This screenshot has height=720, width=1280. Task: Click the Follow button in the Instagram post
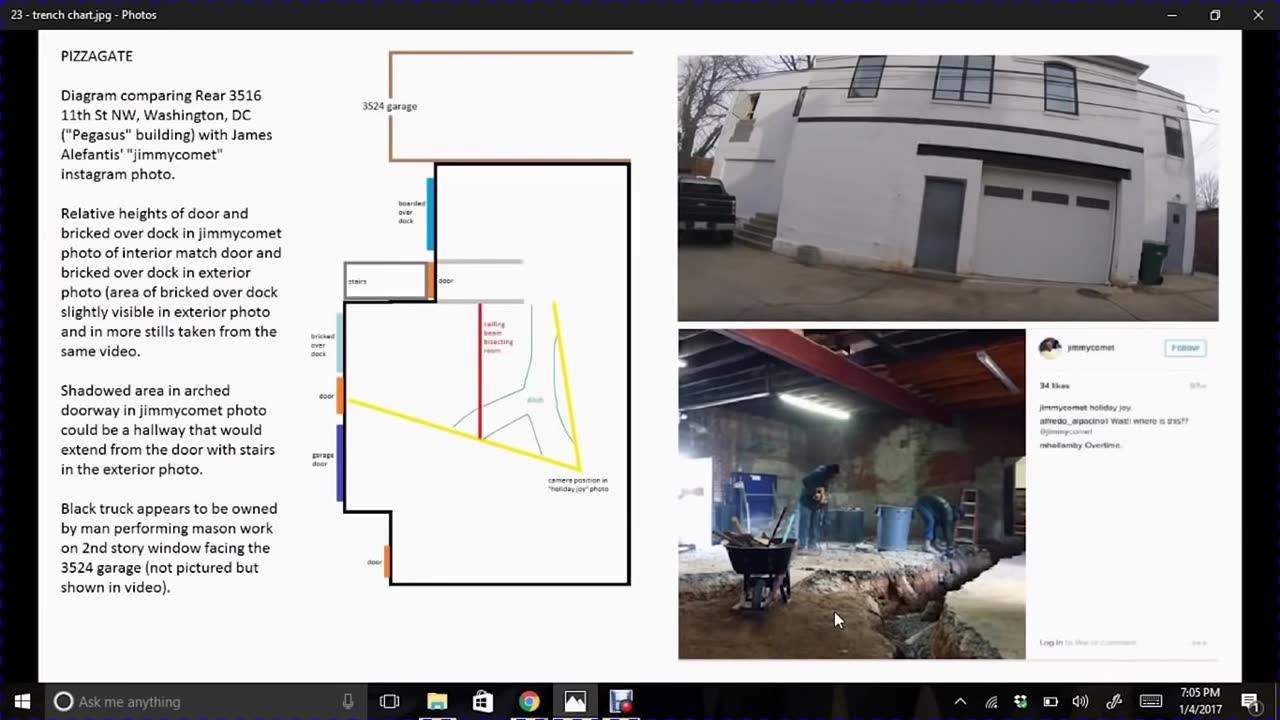1185,348
